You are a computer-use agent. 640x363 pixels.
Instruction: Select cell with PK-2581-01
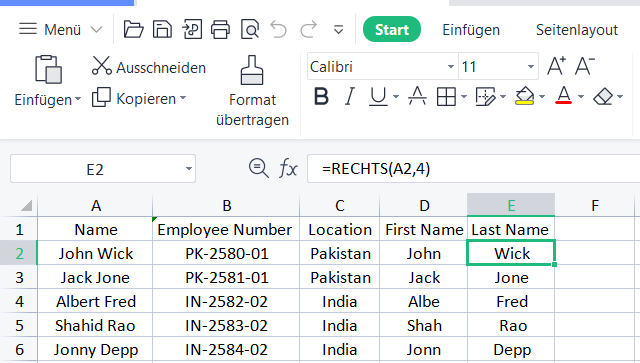click(x=226, y=278)
